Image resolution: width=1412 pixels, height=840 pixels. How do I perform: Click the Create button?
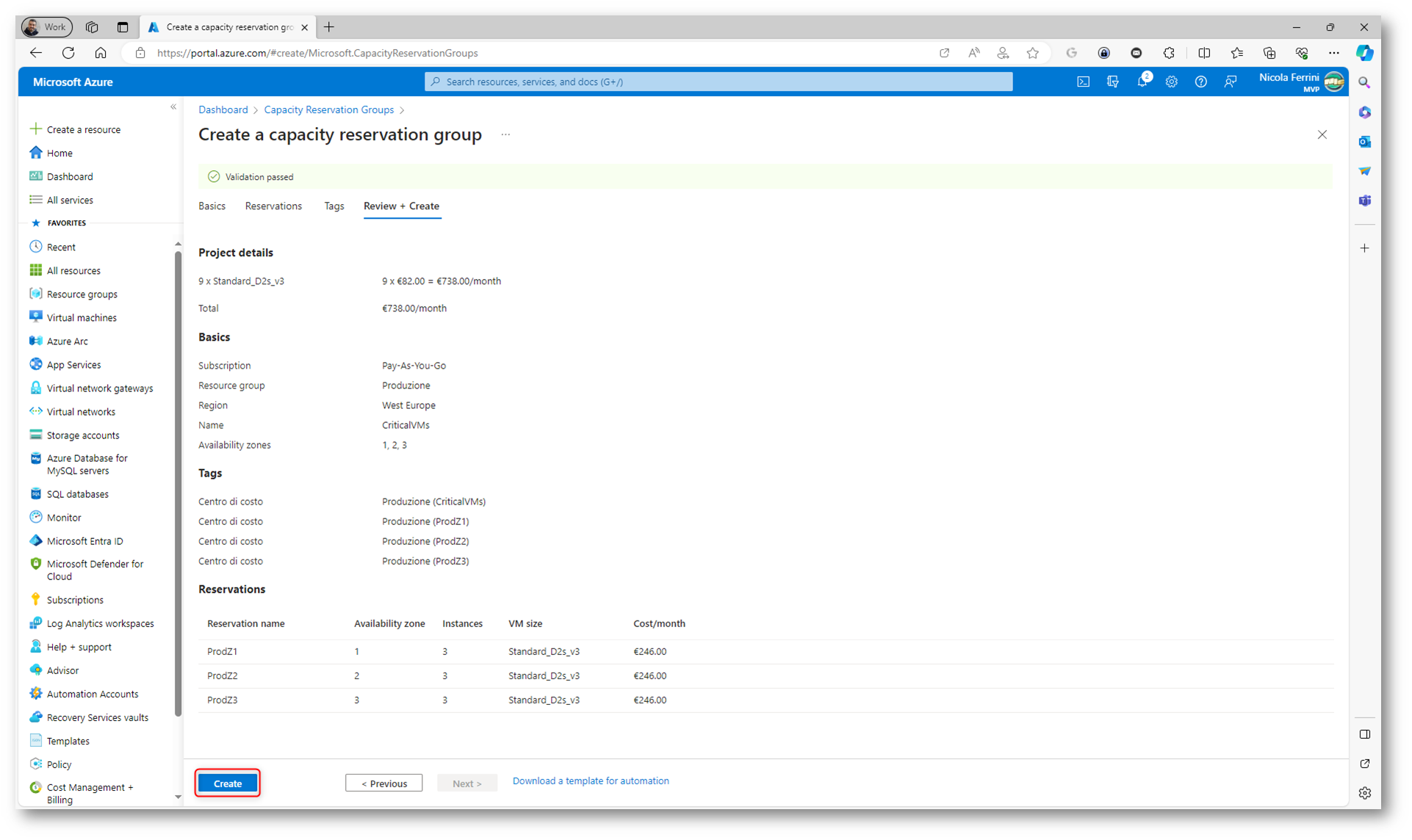(x=228, y=783)
